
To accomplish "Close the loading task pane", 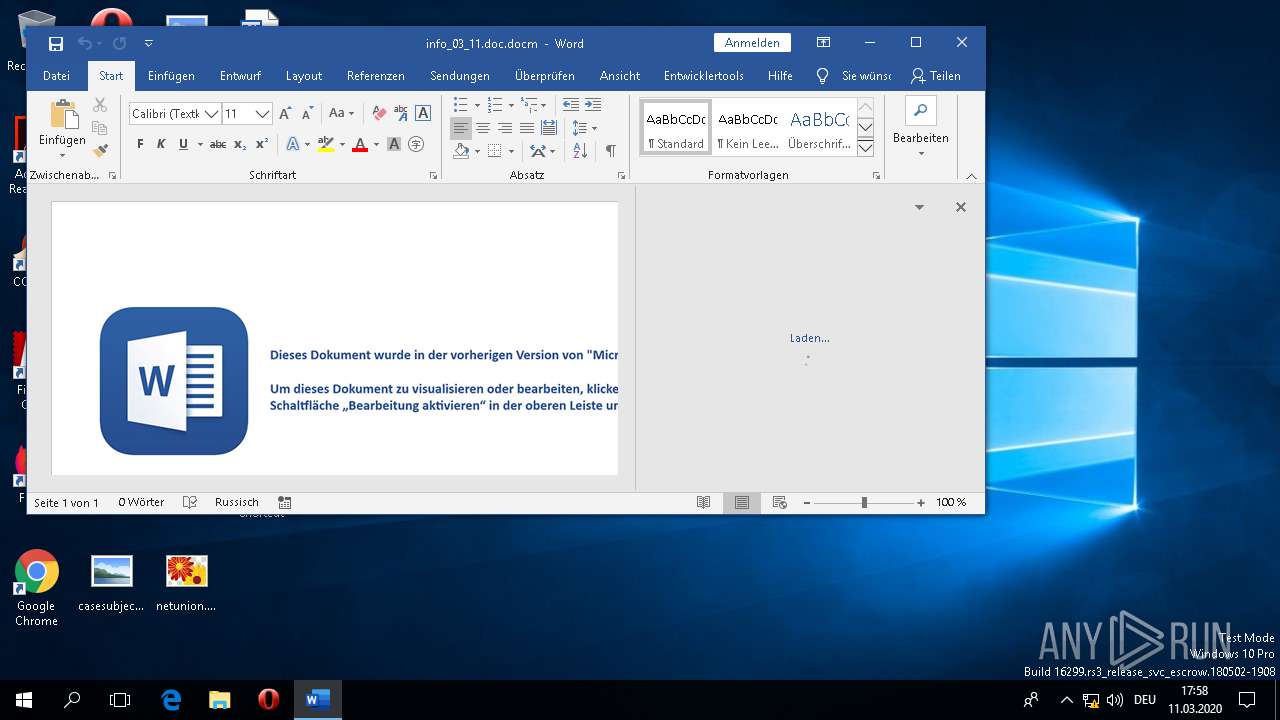I will 961,207.
